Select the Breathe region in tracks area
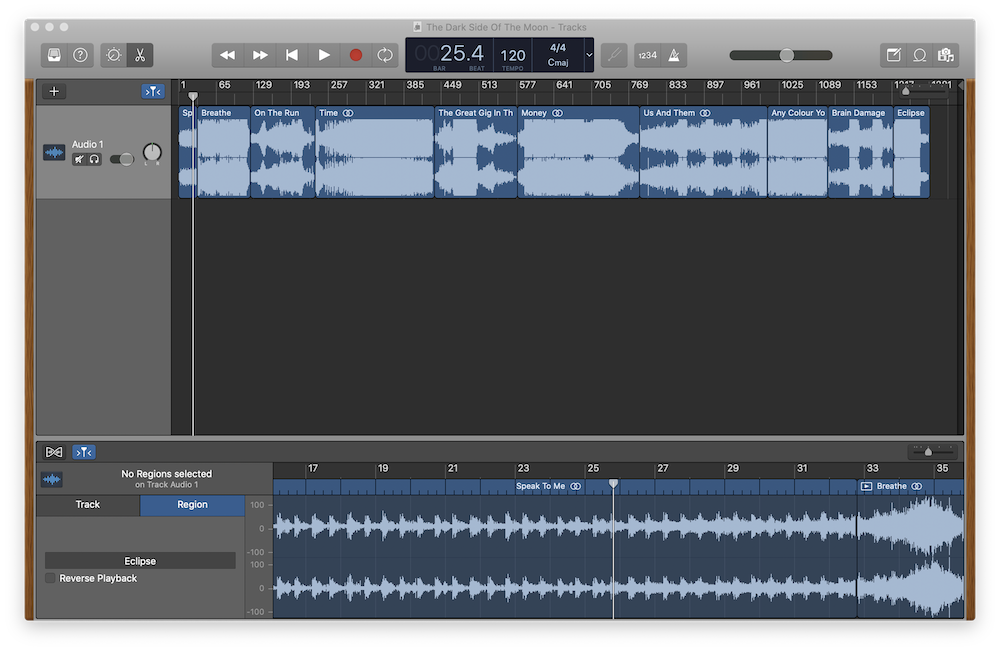This screenshot has width=1000, height=651. point(223,152)
